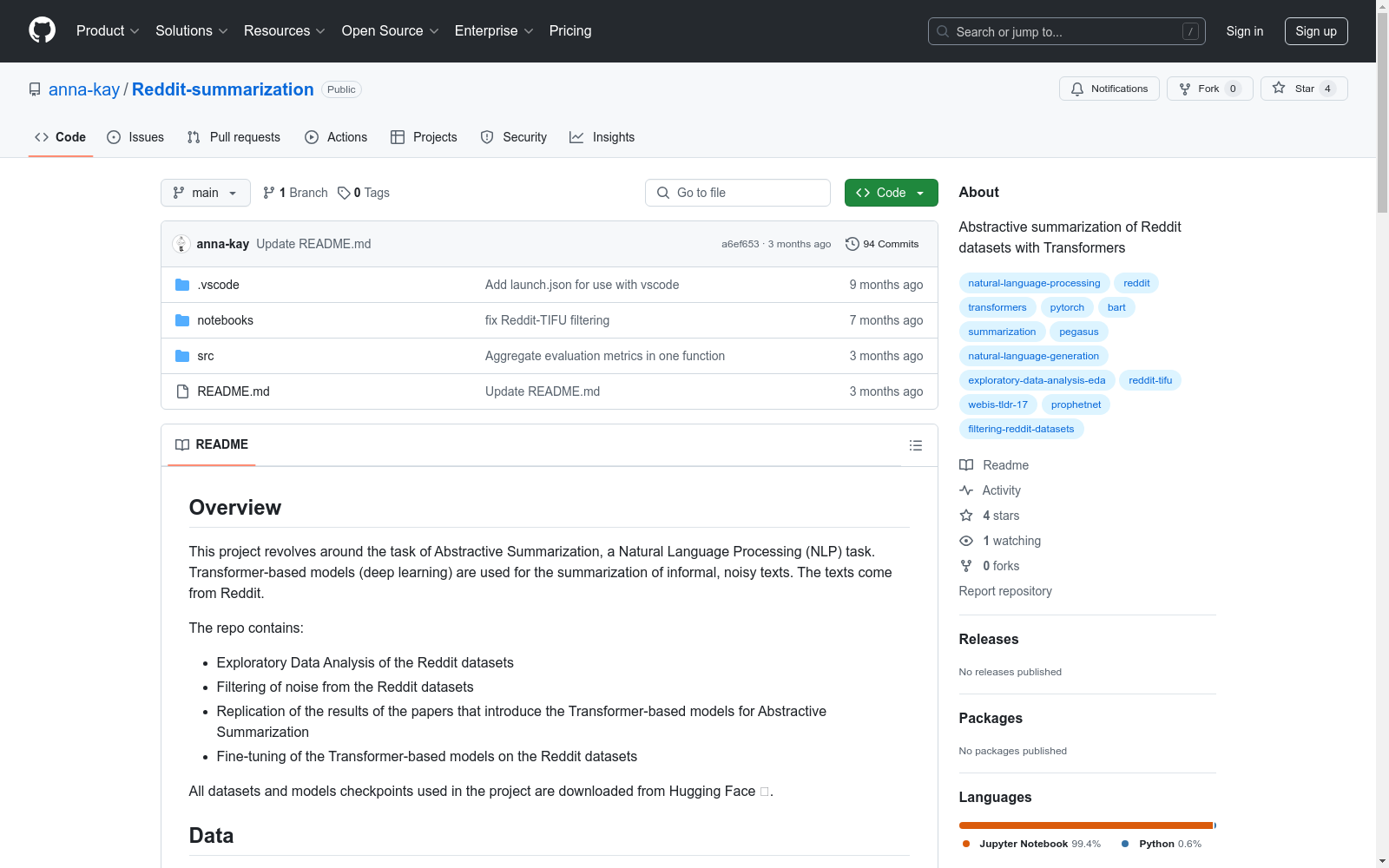Screen dimensions: 1389x868
Task: Click the Search or jump to field
Action: (x=1067, y=31)
